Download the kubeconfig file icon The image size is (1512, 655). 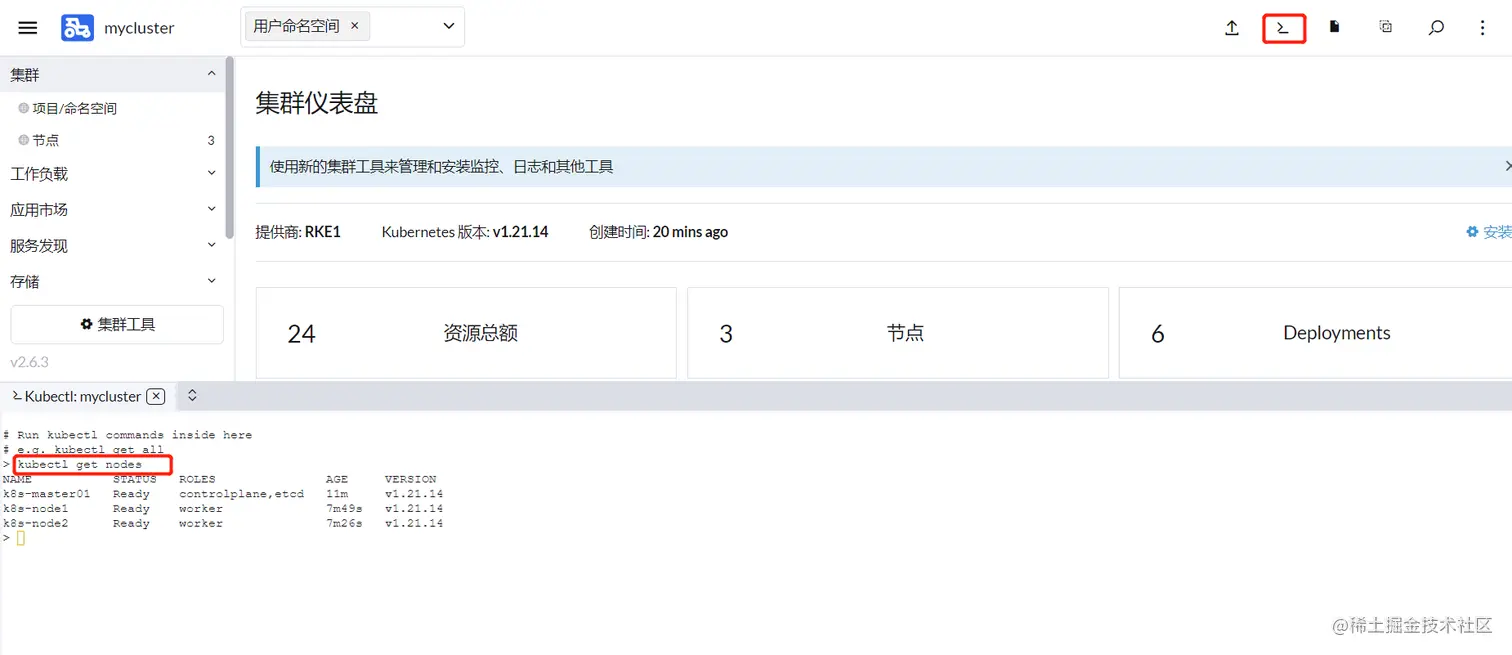(1334, 27)
